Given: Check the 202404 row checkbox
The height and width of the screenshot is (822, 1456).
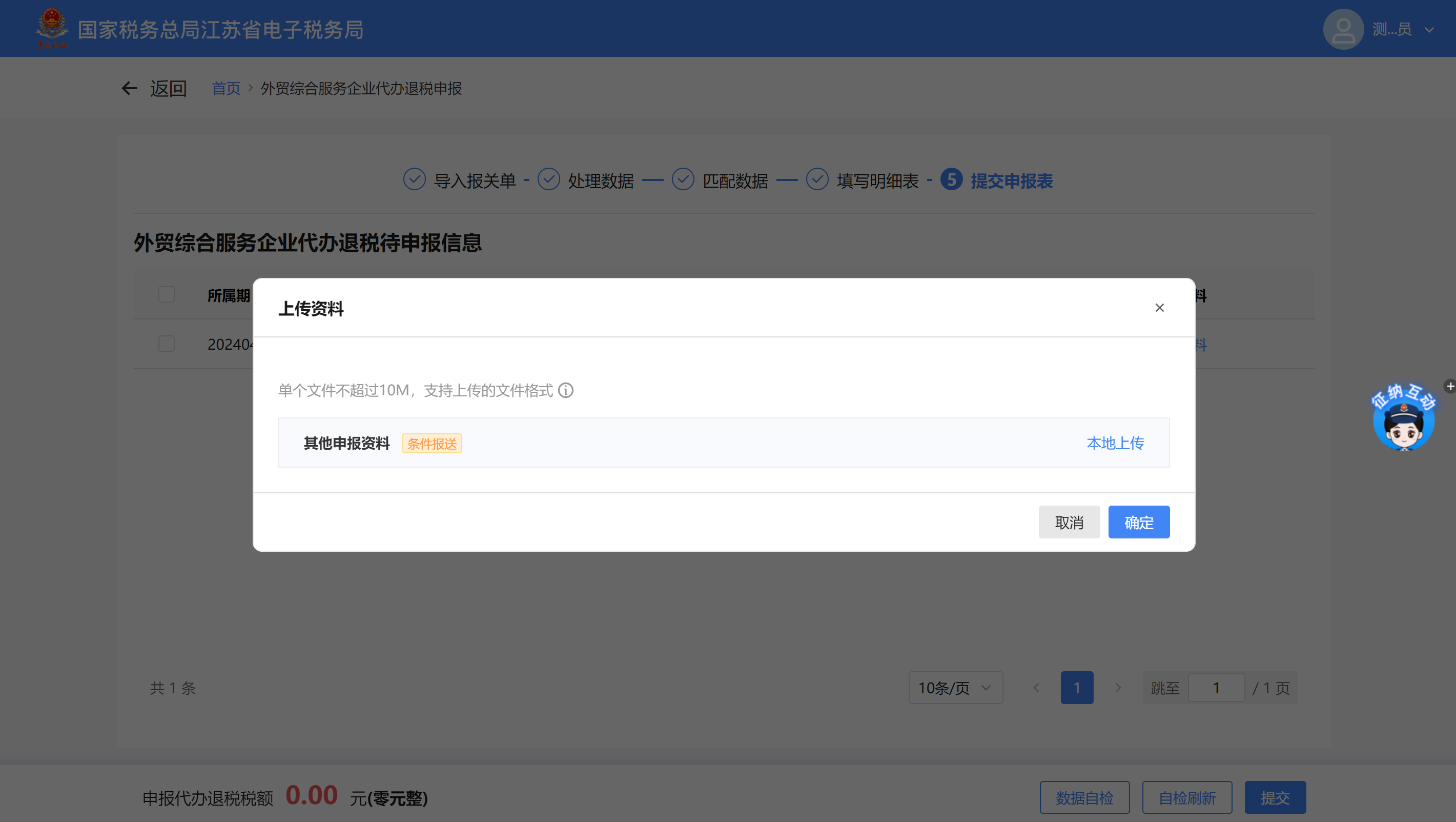Looking at the screenshot, I should click(x=166, y=344).
